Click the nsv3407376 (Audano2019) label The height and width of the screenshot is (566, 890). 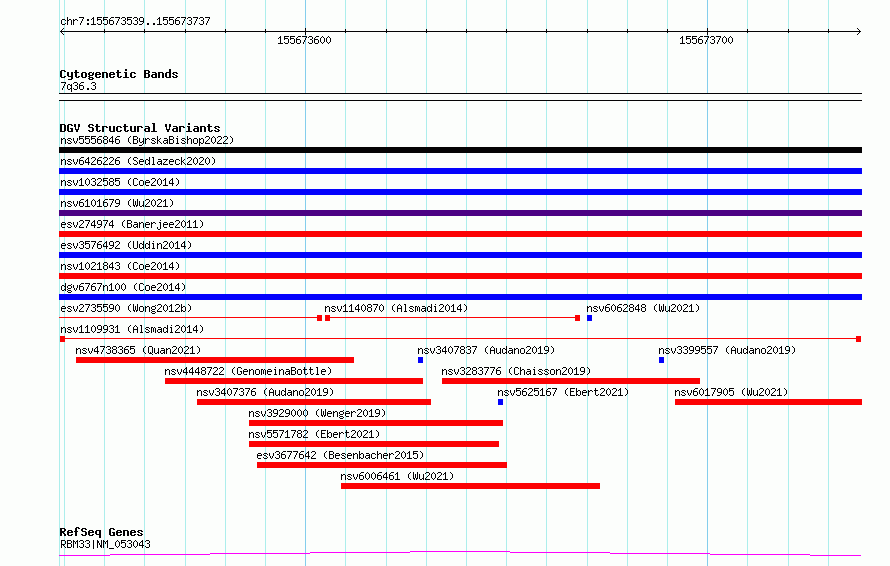pyautogui.click(x=265, y=392)
